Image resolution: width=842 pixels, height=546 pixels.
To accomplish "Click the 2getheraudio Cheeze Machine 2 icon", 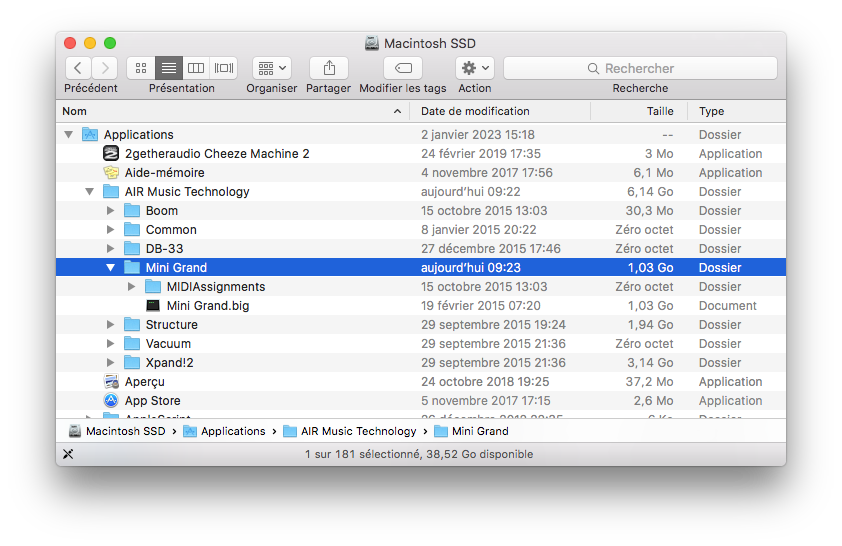I will click(x=111, y=154).
